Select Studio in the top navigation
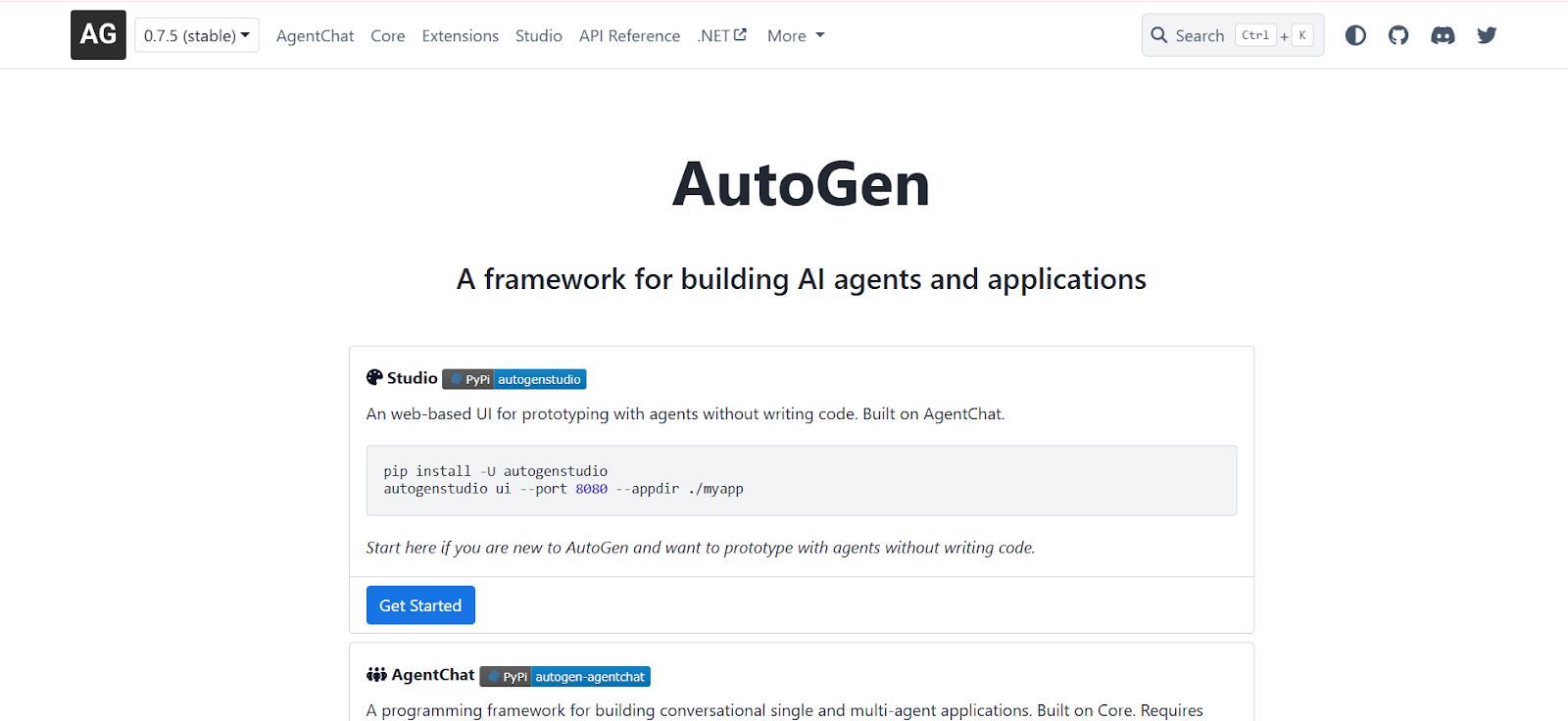 (538, 35)
